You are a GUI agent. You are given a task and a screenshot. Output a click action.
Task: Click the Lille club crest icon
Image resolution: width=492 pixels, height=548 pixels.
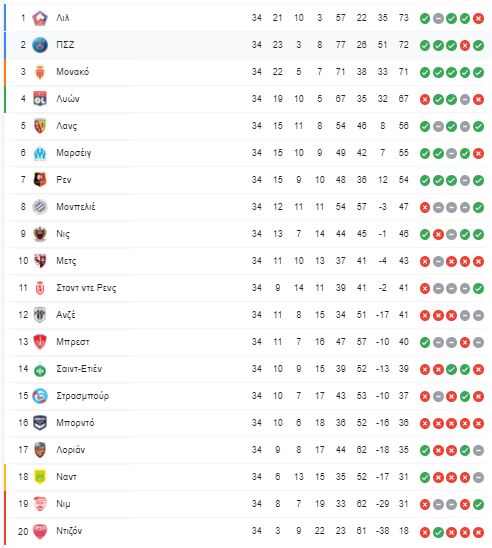click(40, 18)
